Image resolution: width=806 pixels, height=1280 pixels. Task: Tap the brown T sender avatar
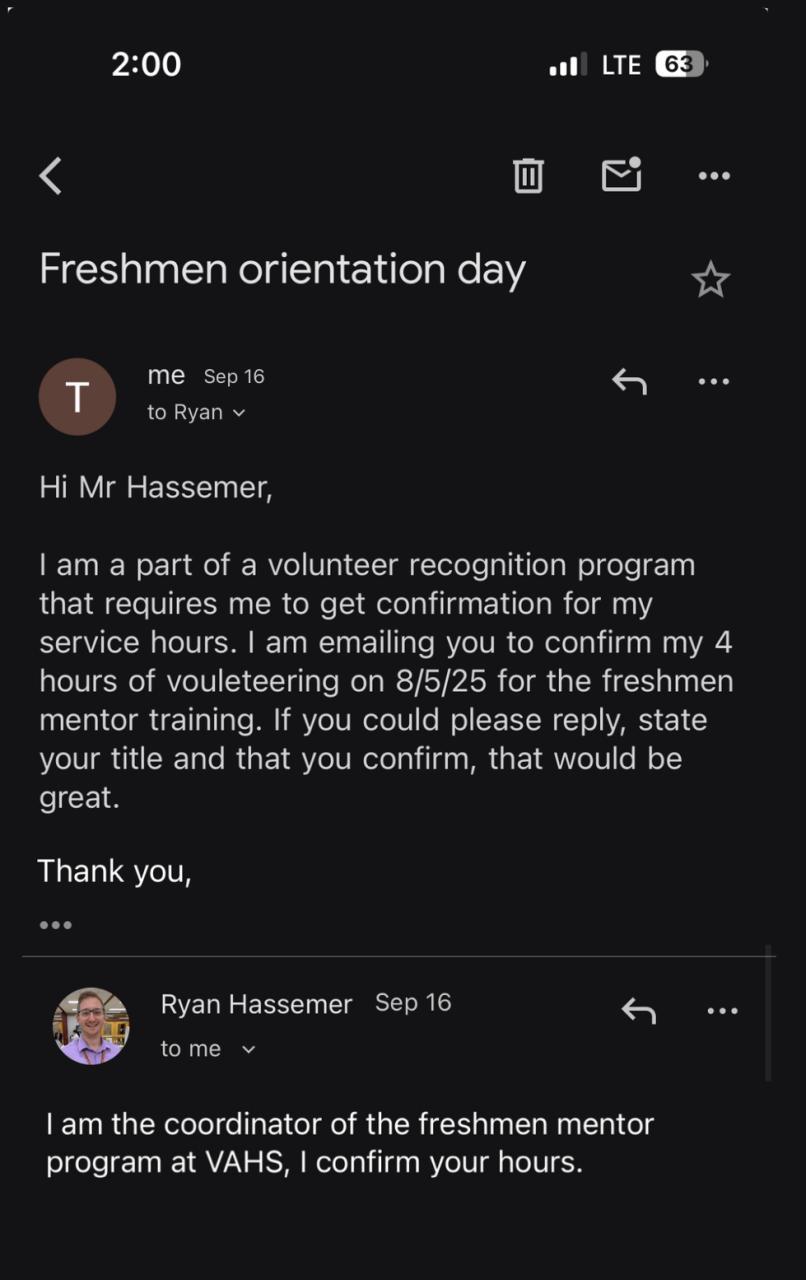point(77,397)
